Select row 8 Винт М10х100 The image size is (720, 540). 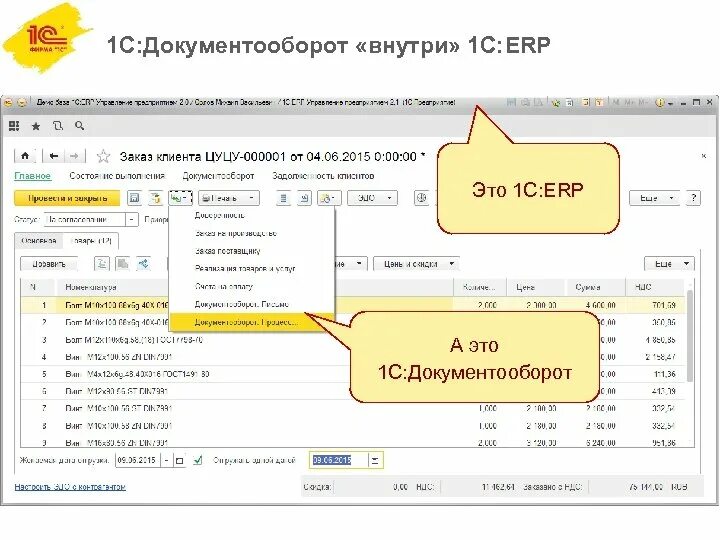[353, 426]
